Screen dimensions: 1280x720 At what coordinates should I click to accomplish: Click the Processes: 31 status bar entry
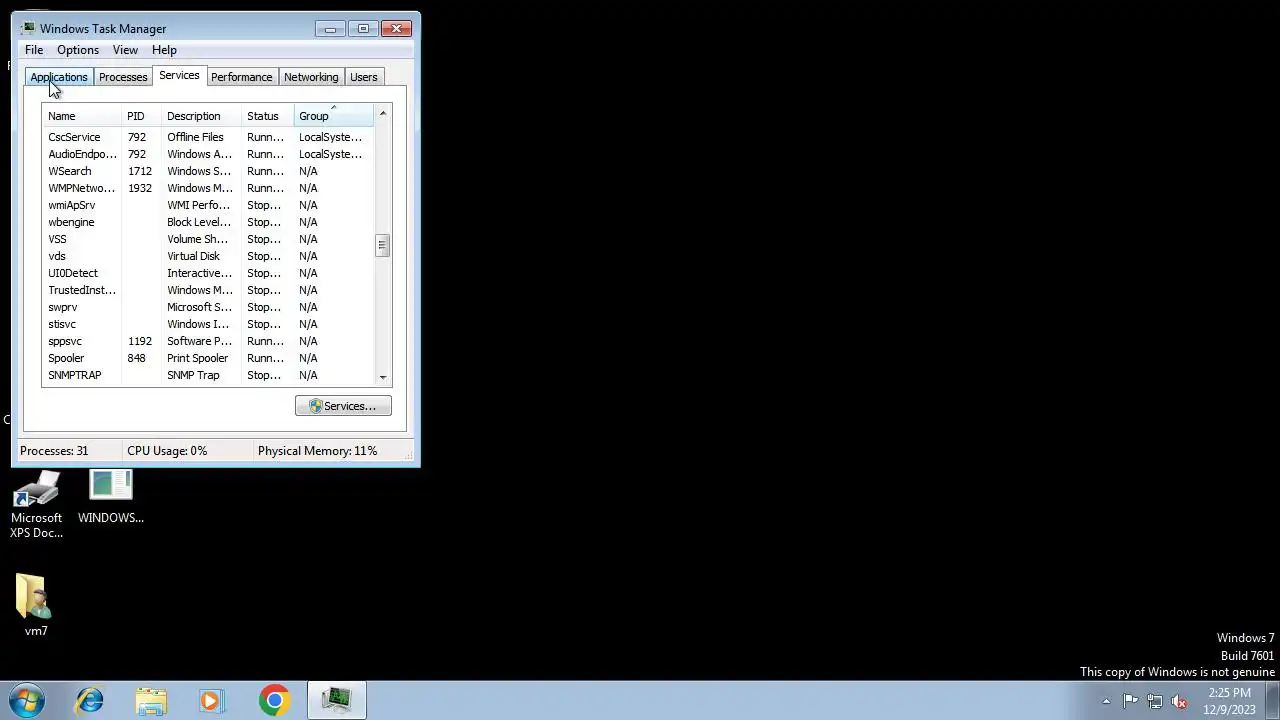54,451
